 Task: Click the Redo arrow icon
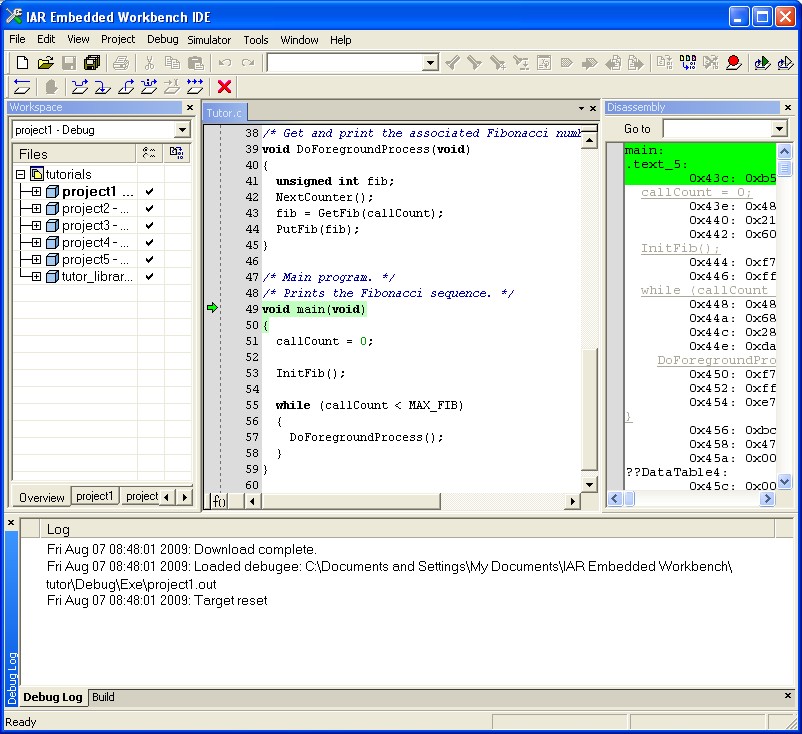pos(248,63)
